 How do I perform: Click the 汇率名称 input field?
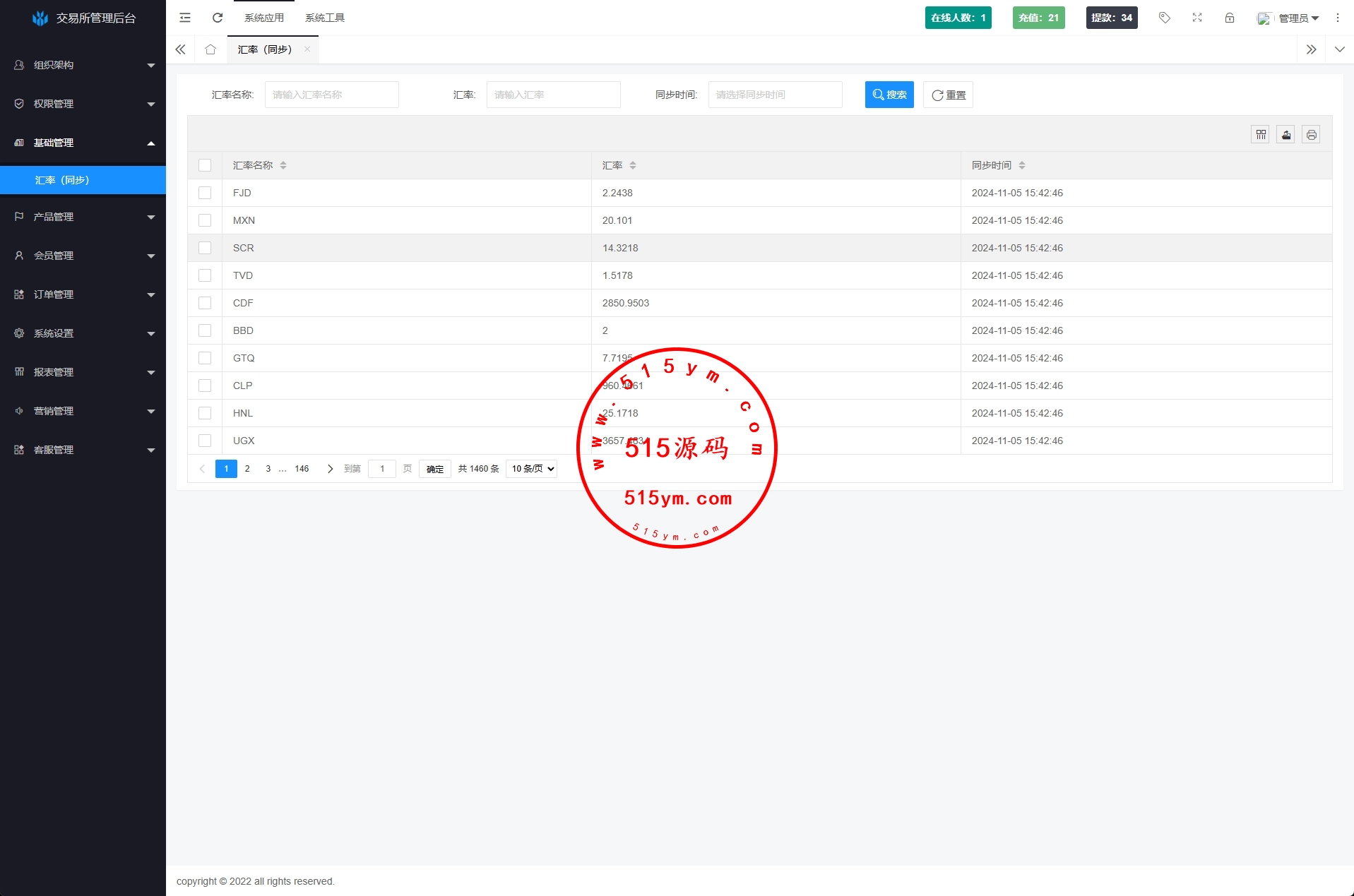pyautogui.click(x=331, y=95)
